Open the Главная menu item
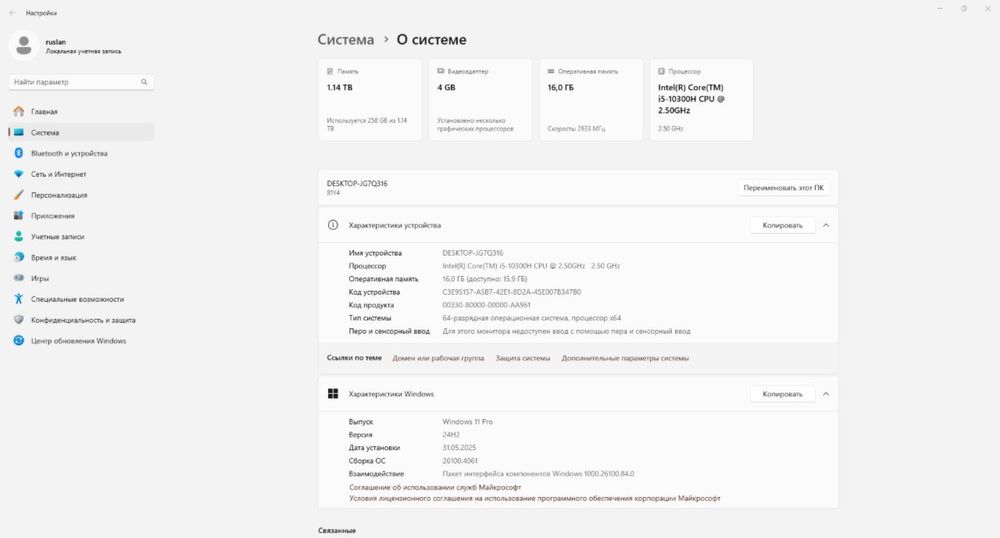The width and height of the screenshot is (1000, 538). tap(81, 112)
